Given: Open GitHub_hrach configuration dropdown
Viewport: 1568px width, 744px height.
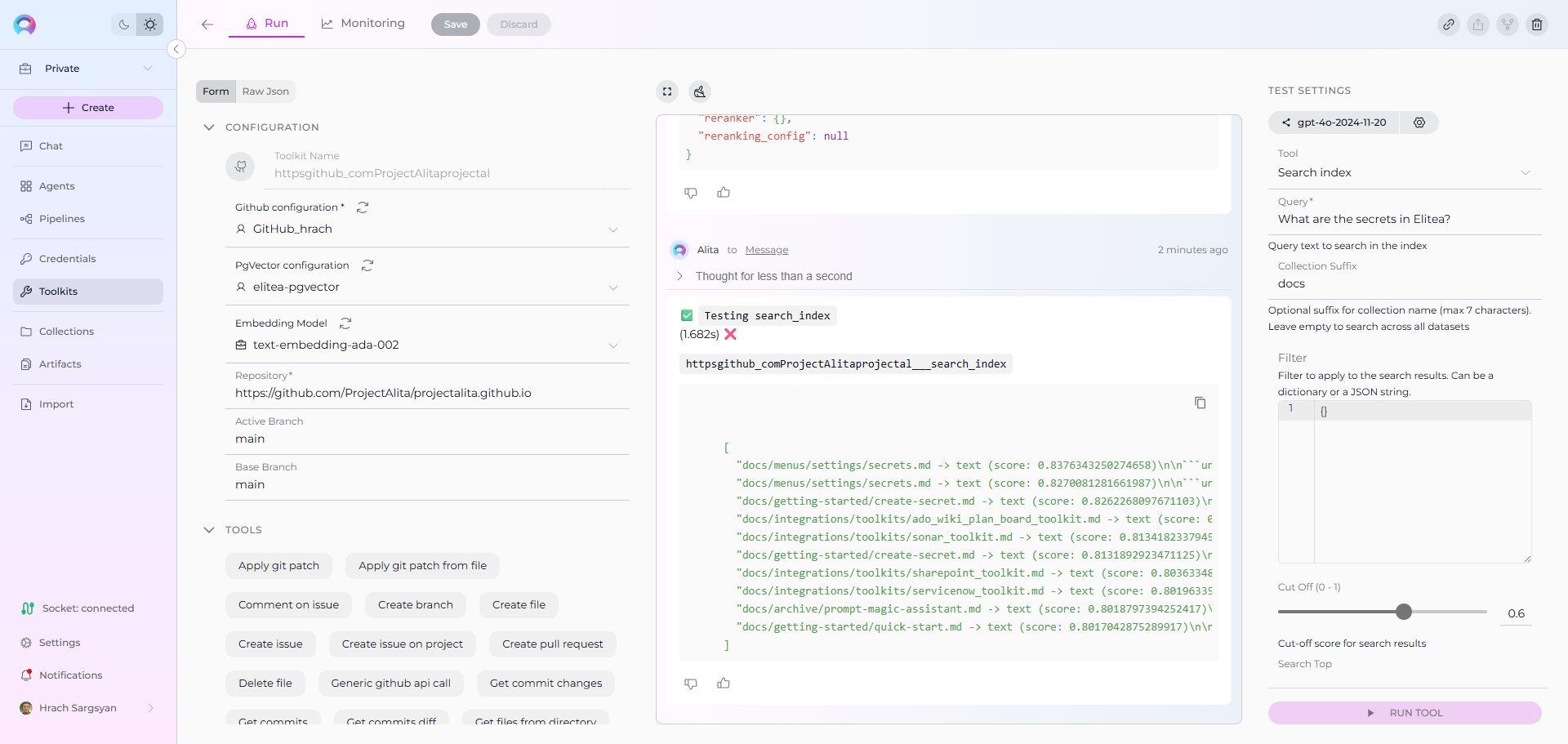Looking at the screenshot, I should click(x=427, y=229).
